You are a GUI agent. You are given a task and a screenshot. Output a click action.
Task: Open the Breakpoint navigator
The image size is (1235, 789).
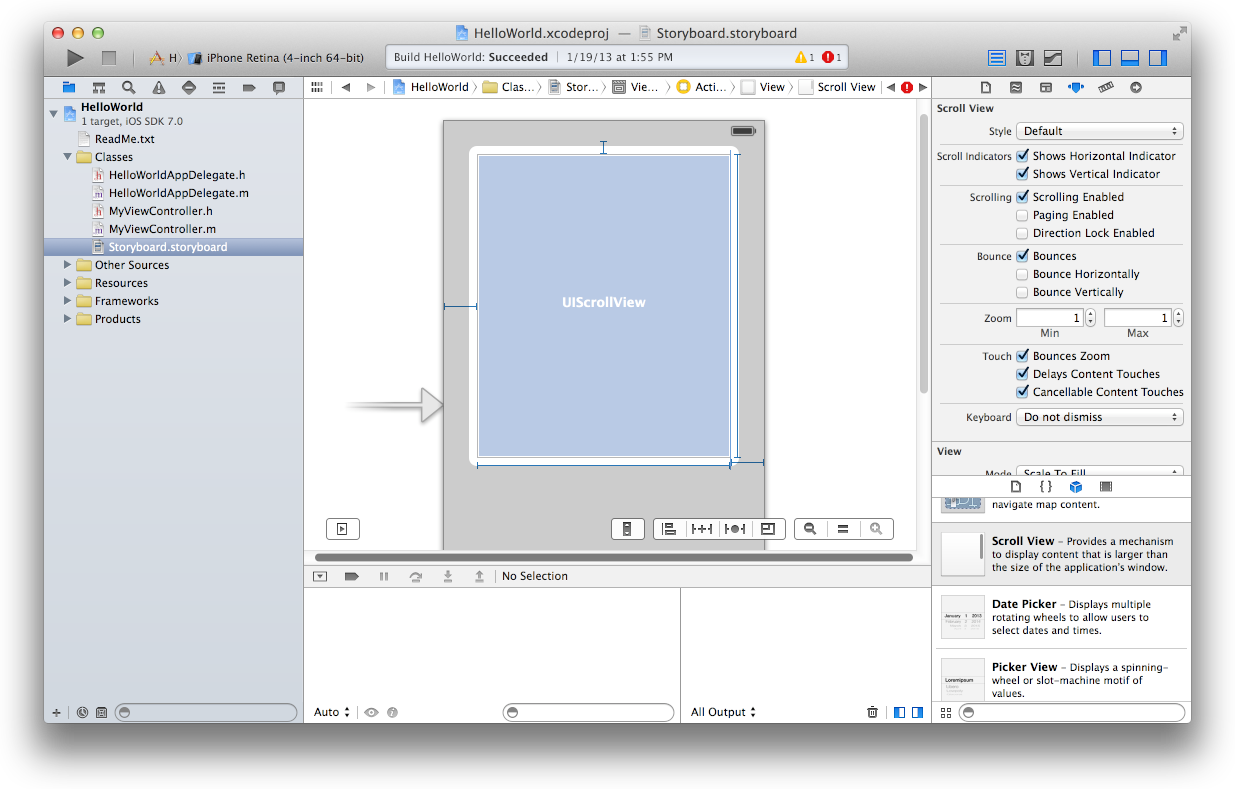249,87
